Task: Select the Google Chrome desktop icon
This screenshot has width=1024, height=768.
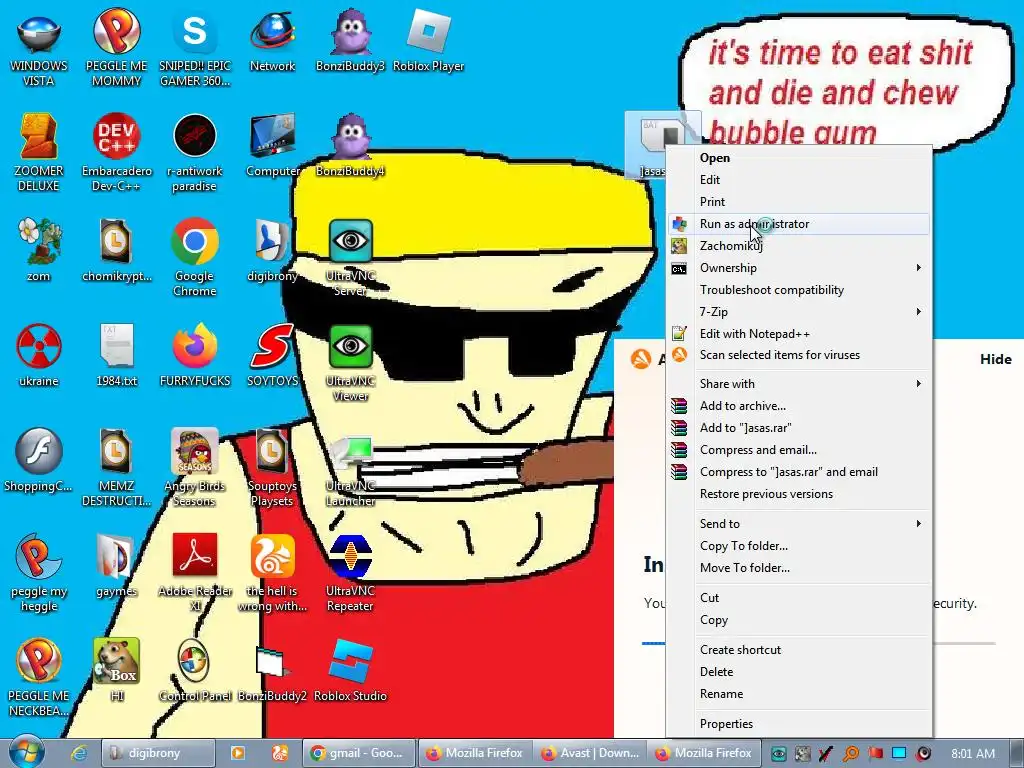Action: [x=195, y=257]
